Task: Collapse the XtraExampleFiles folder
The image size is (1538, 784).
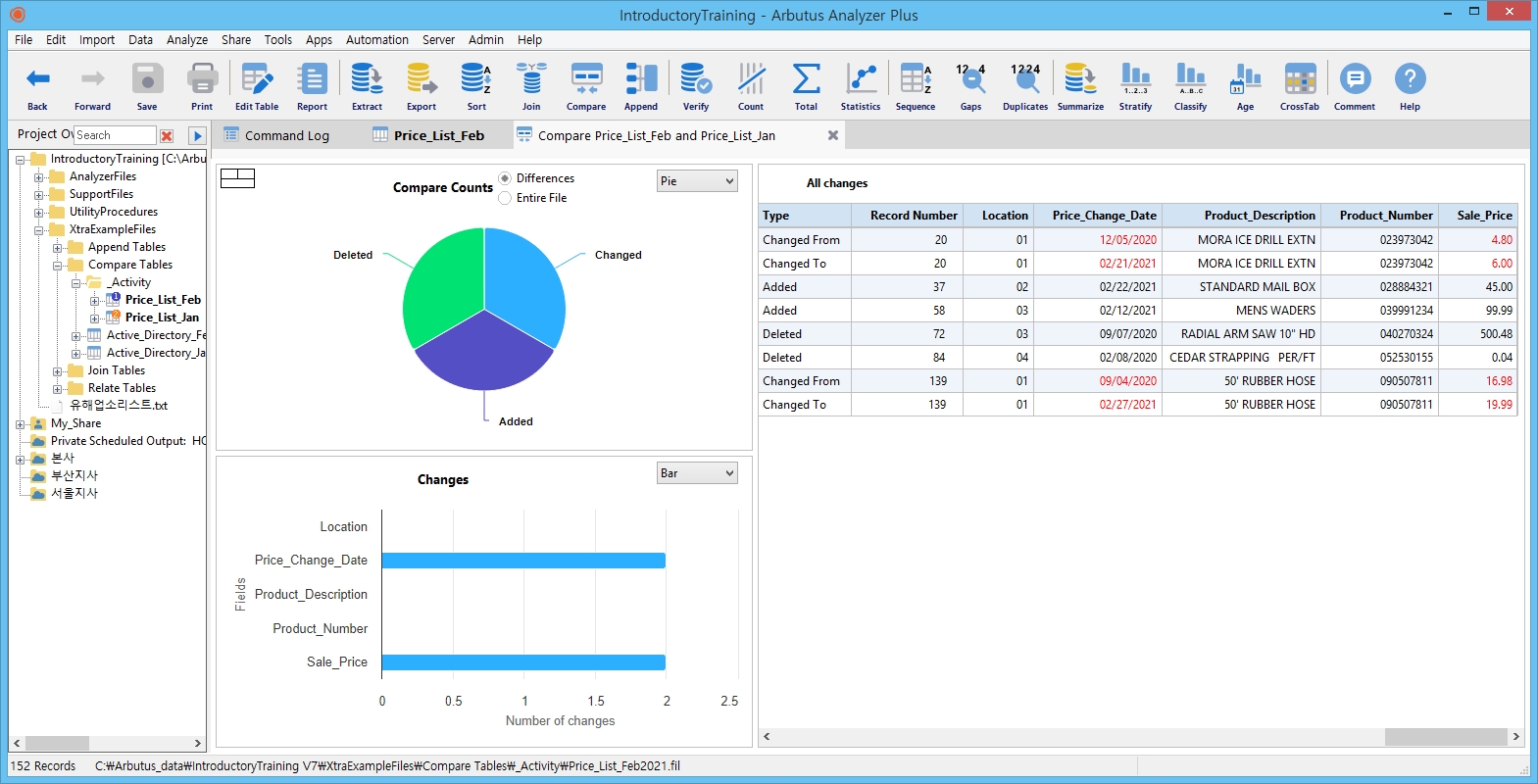Action: click(39, 230)
